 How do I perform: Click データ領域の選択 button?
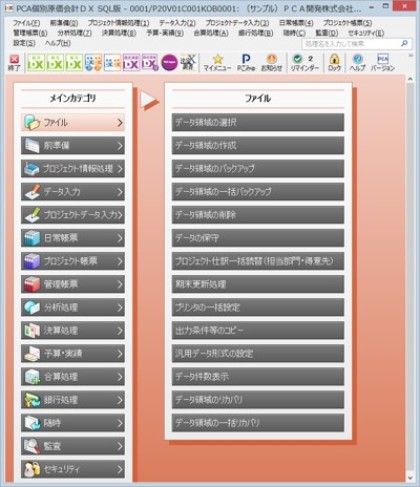pos(258,122)
